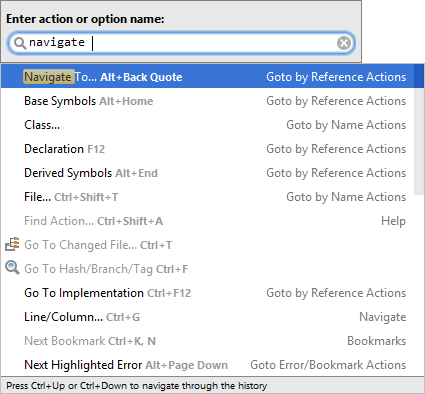Click the magnifier icon in search field

20,43
